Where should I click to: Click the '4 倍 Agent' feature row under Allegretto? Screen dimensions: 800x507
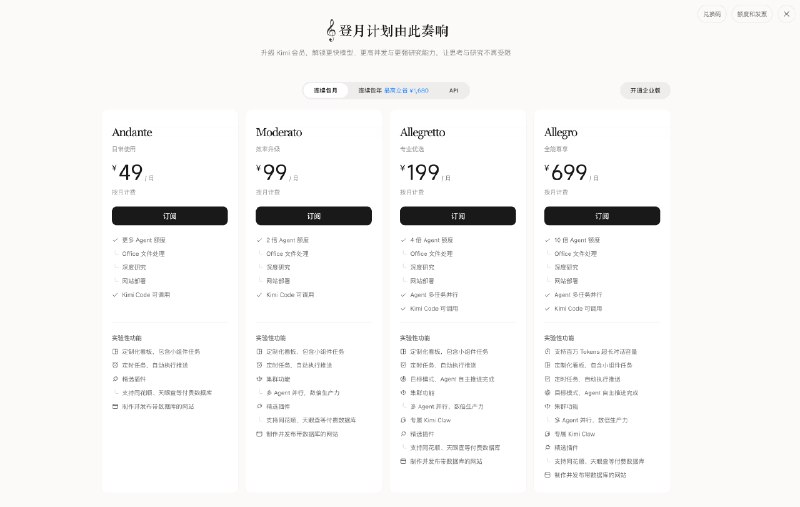(427, 240)
